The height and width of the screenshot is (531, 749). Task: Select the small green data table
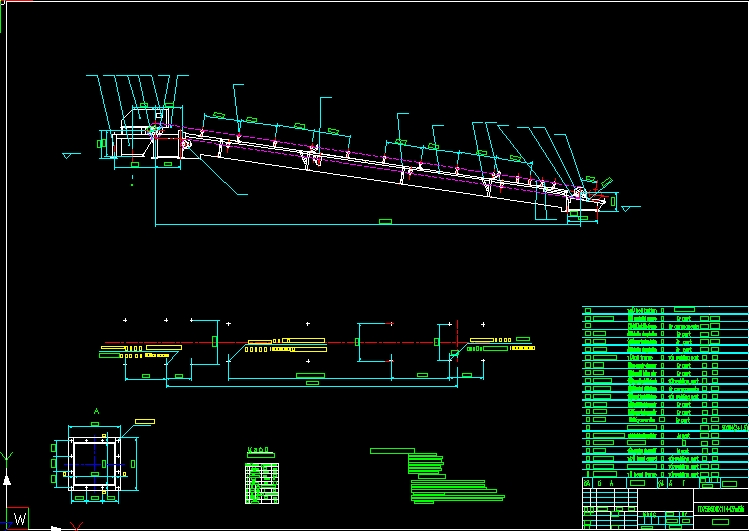[262, 483]
